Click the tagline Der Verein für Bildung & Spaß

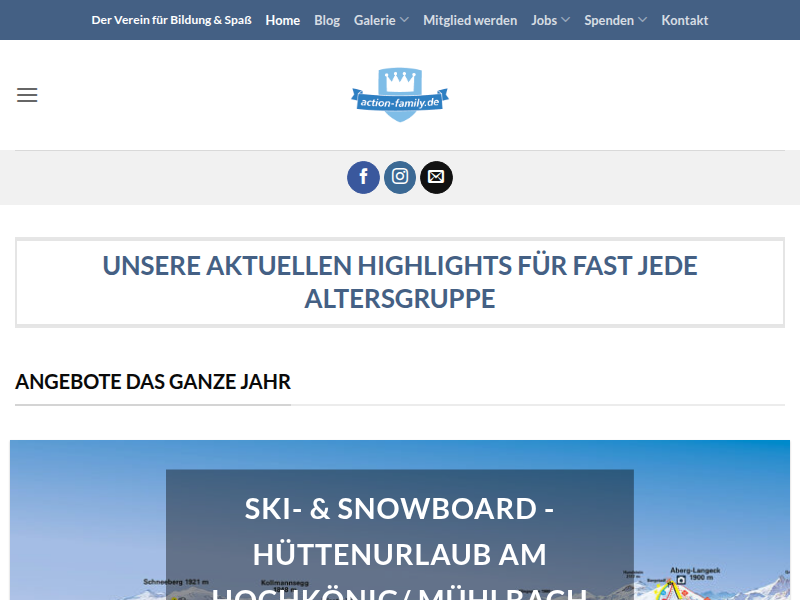click(171, 20)
